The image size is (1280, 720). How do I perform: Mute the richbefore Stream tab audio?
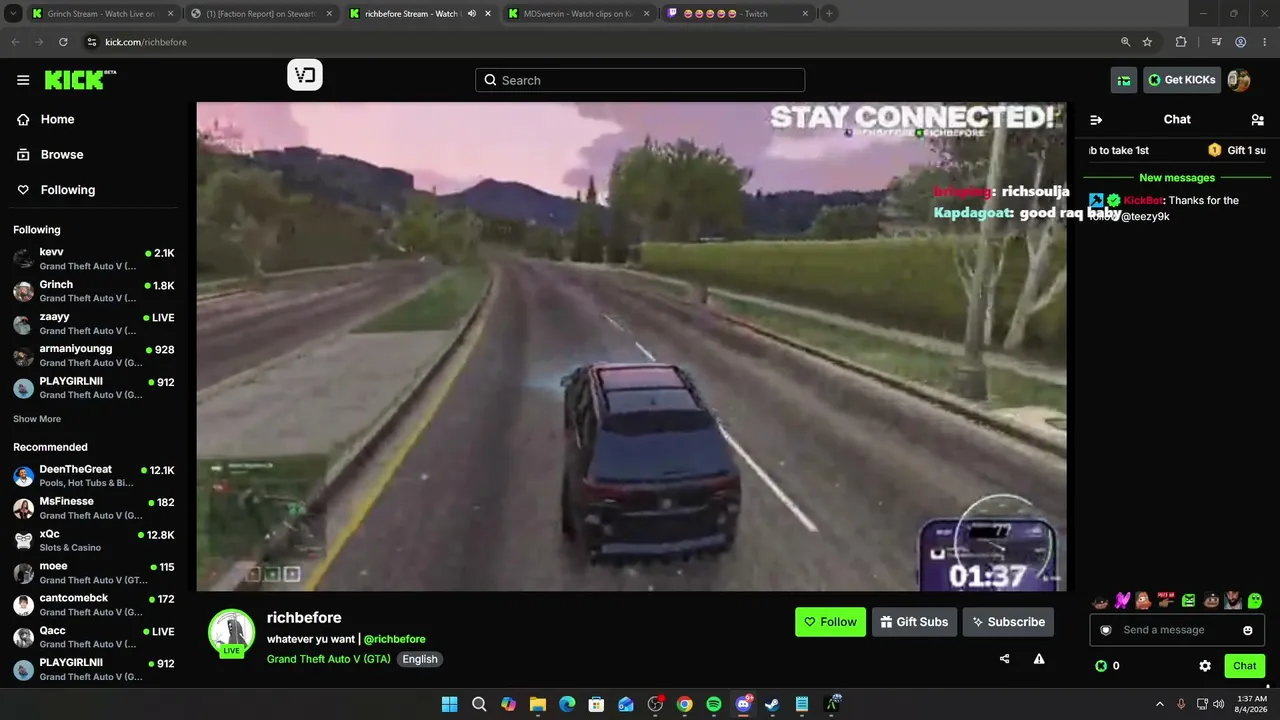point(472,14)
